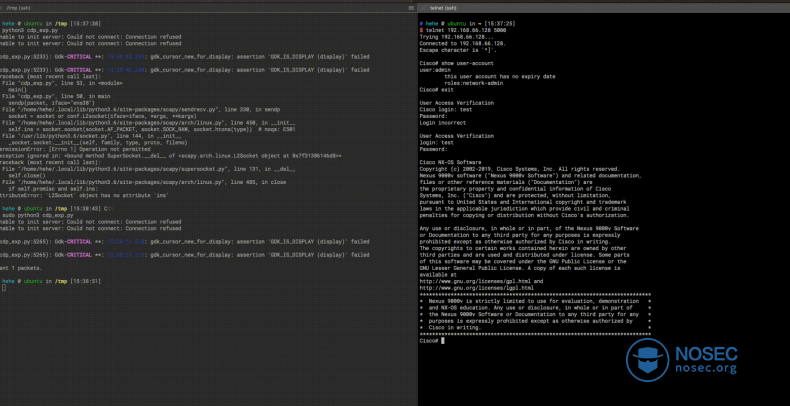Click the 'ent 1 packets.' output line
Image resolution: width=790 pixels, height=406 pixels.
point(21,268)
